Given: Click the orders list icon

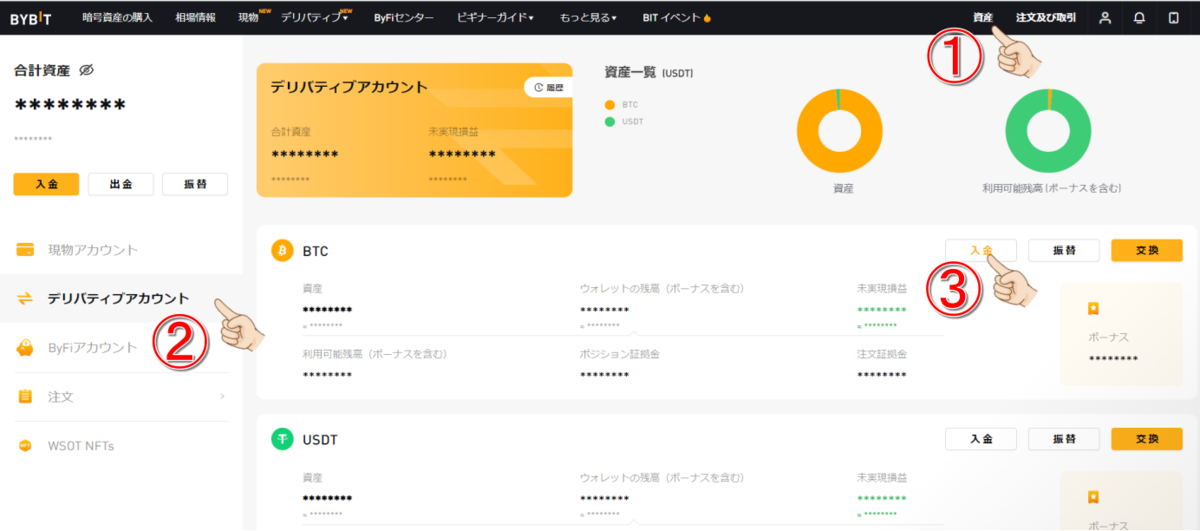Looking at the screenshot, I should pyautogui.click(x=26, y=397).
